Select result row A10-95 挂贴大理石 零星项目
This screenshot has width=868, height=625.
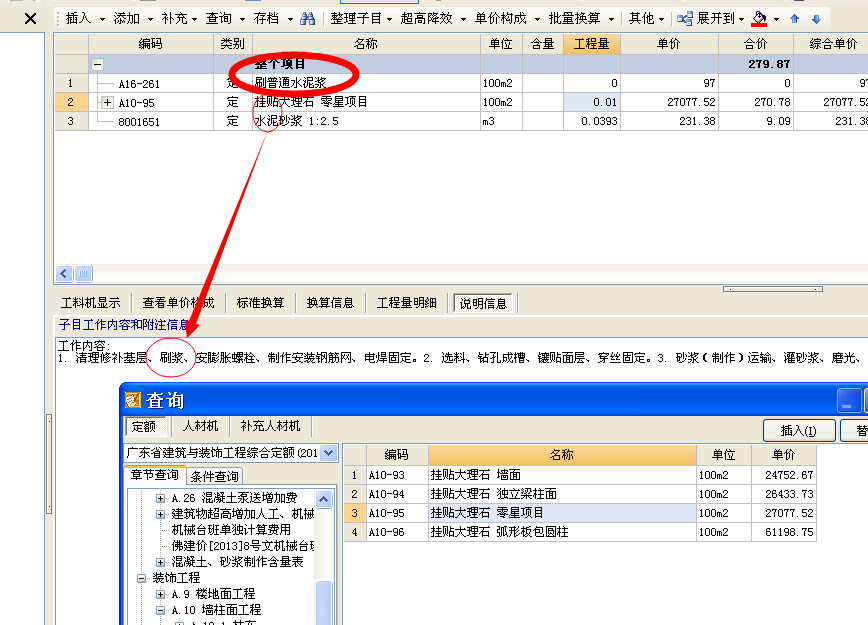click(580, 513)
